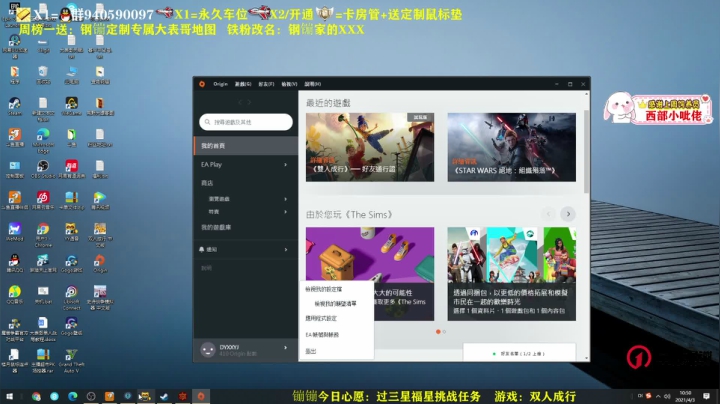720x404 pixels.
Task: Open the 好友(F) menu
Action: point(266,84)
